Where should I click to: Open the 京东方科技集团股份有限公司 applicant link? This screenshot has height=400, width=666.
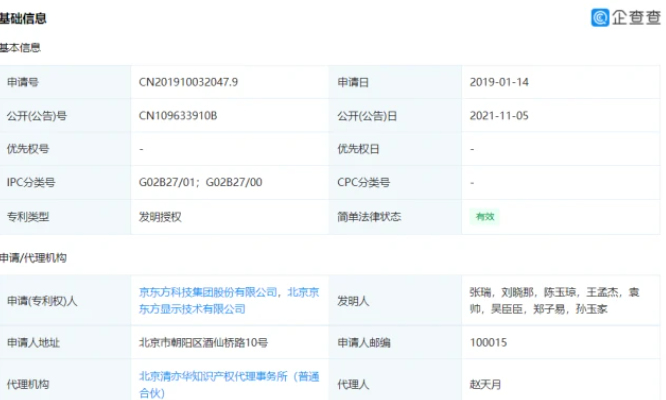pos(208,292)
